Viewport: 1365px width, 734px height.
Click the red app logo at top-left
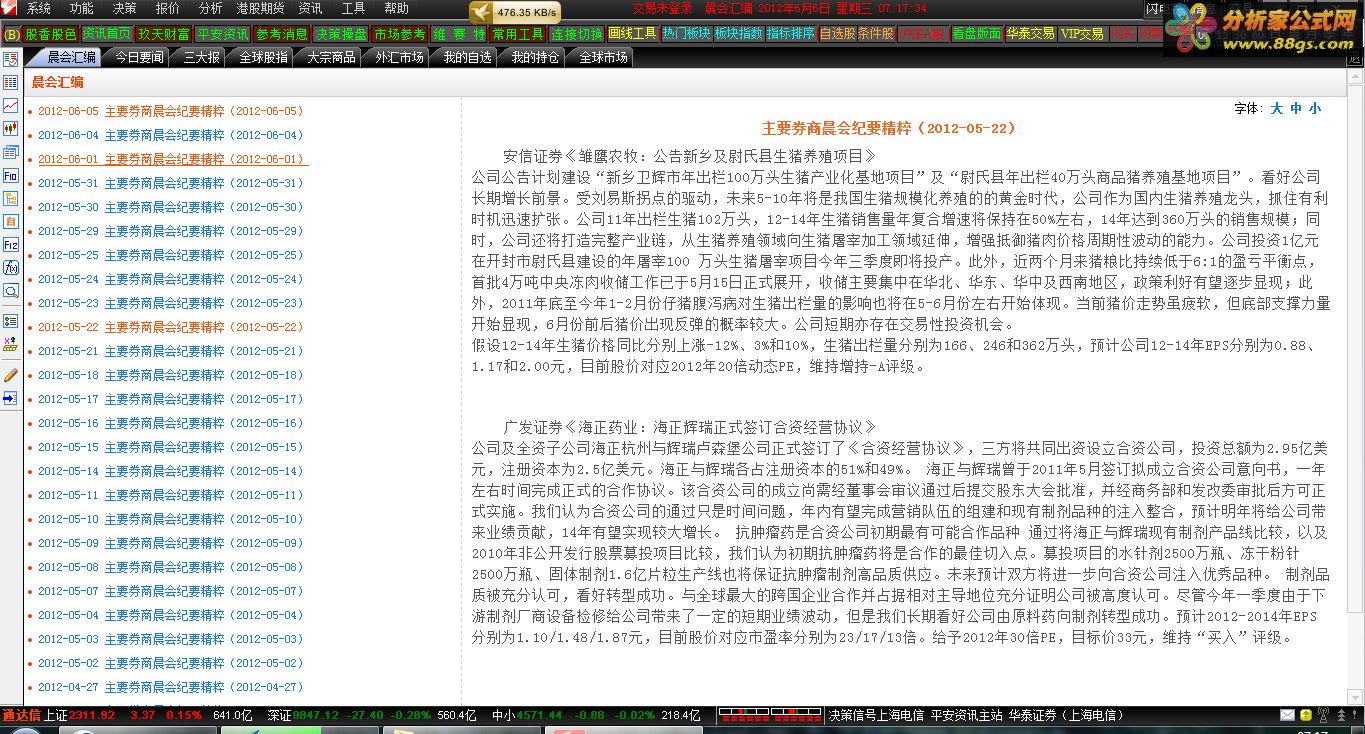tap(9, 8)
